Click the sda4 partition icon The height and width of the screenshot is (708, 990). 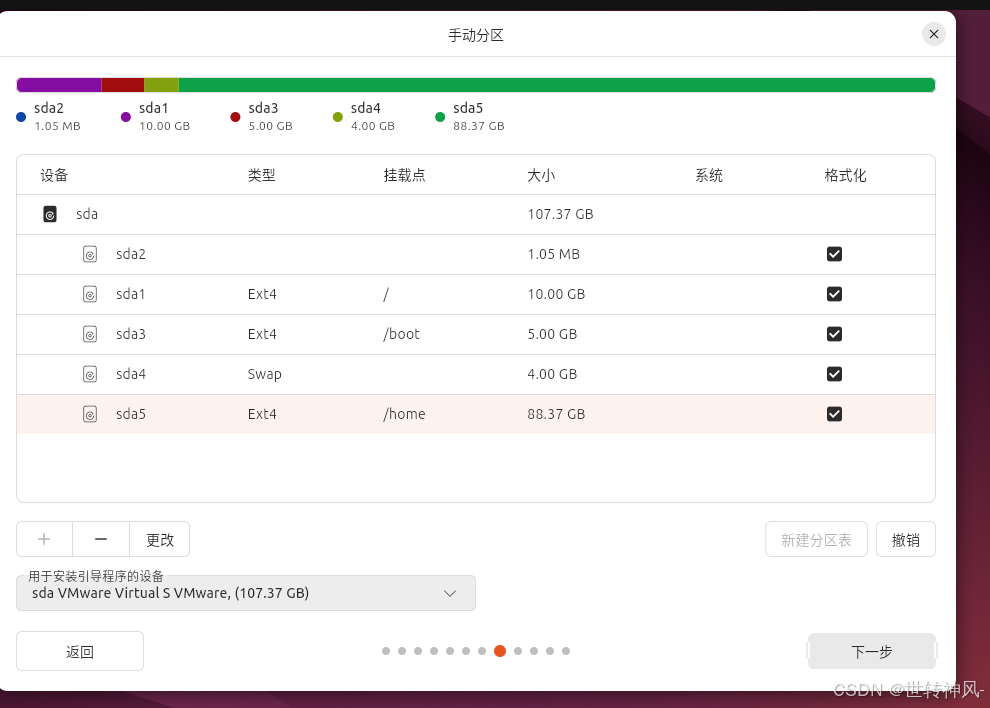tap(90, 374)
